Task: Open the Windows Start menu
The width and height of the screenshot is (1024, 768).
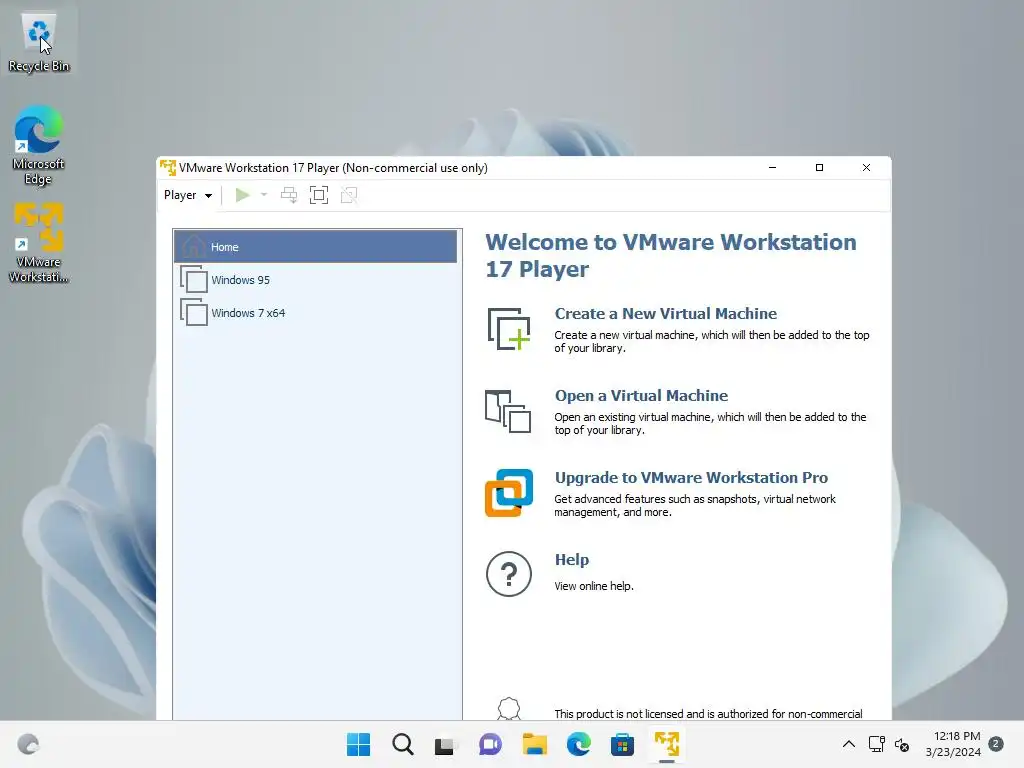Action: coord(359,744)
